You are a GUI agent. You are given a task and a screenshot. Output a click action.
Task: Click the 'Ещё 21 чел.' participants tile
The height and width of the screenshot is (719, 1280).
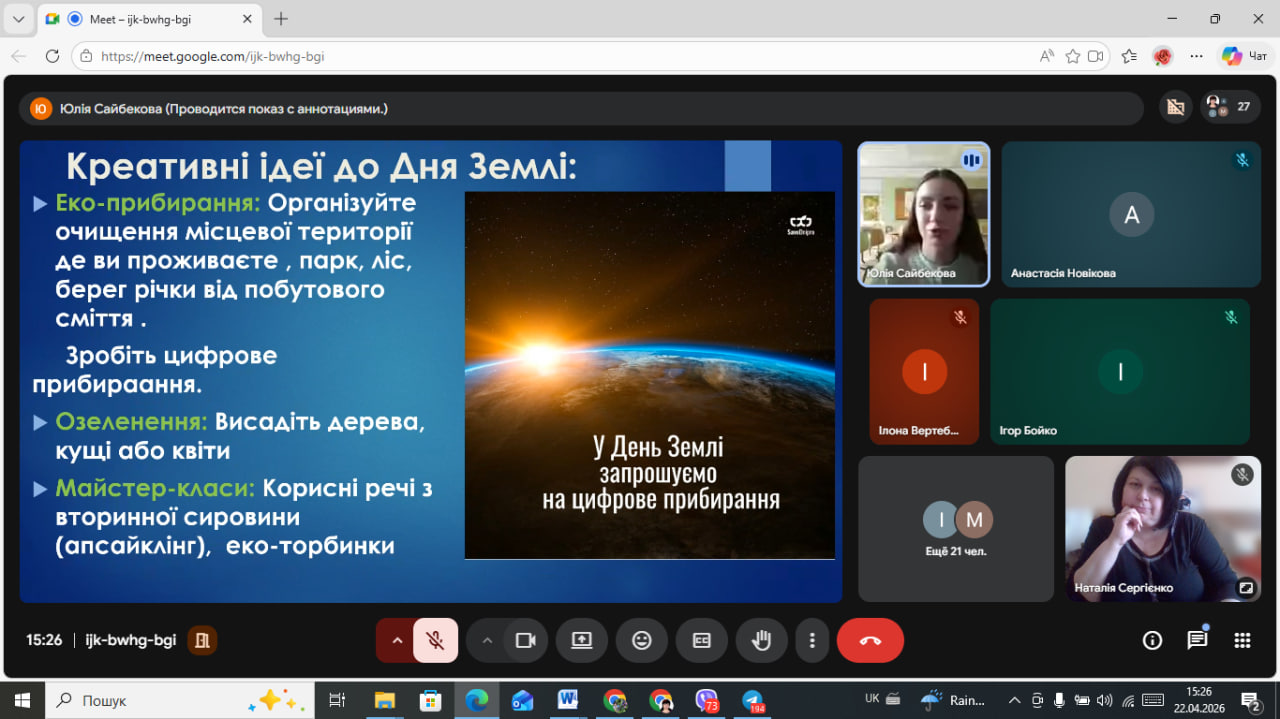(x=956, y=529)
